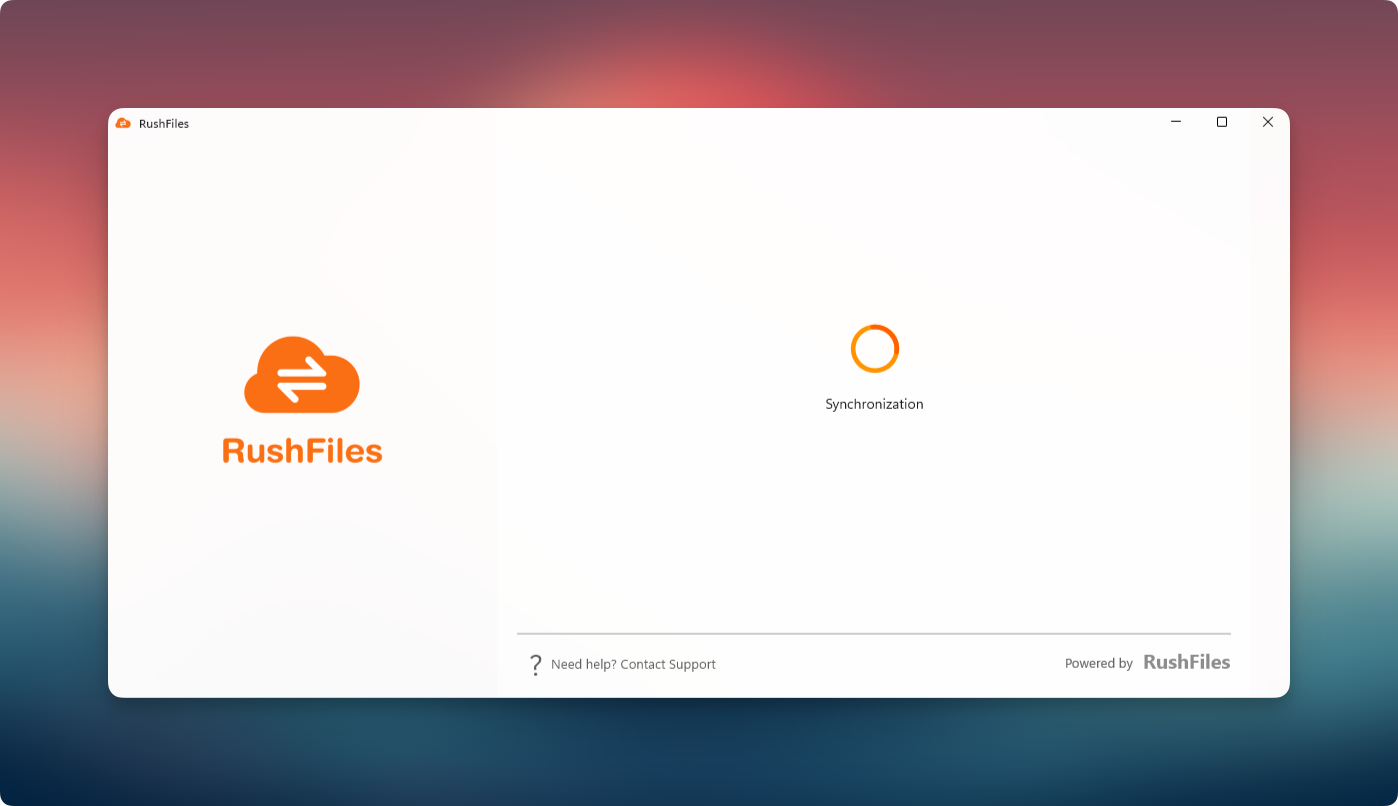The width and height of the screenshot is (1398, 806).
Task: Maximize the RushFiles window
Action: pyautogui.click(x=1222, y=122)
